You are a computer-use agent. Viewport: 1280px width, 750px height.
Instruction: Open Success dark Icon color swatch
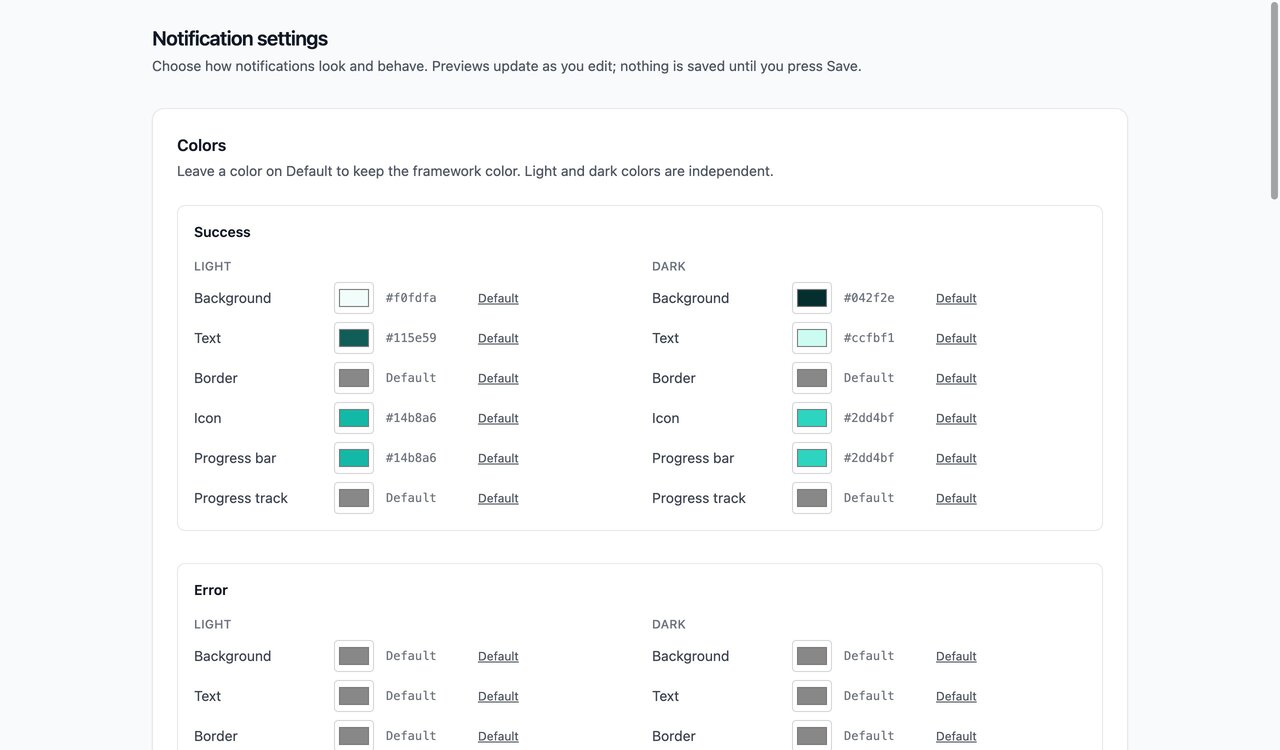pyautogui.click(x=812, y=418)
